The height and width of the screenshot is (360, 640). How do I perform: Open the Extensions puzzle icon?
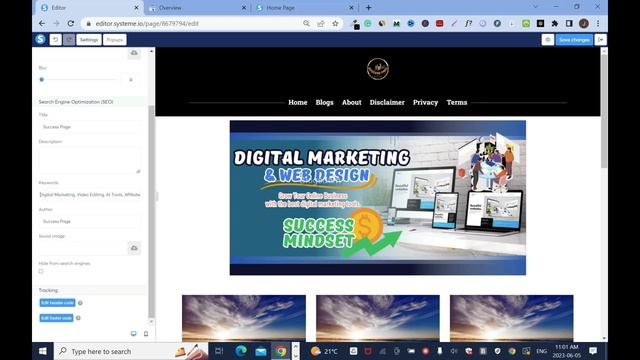[x=555, y=24]
